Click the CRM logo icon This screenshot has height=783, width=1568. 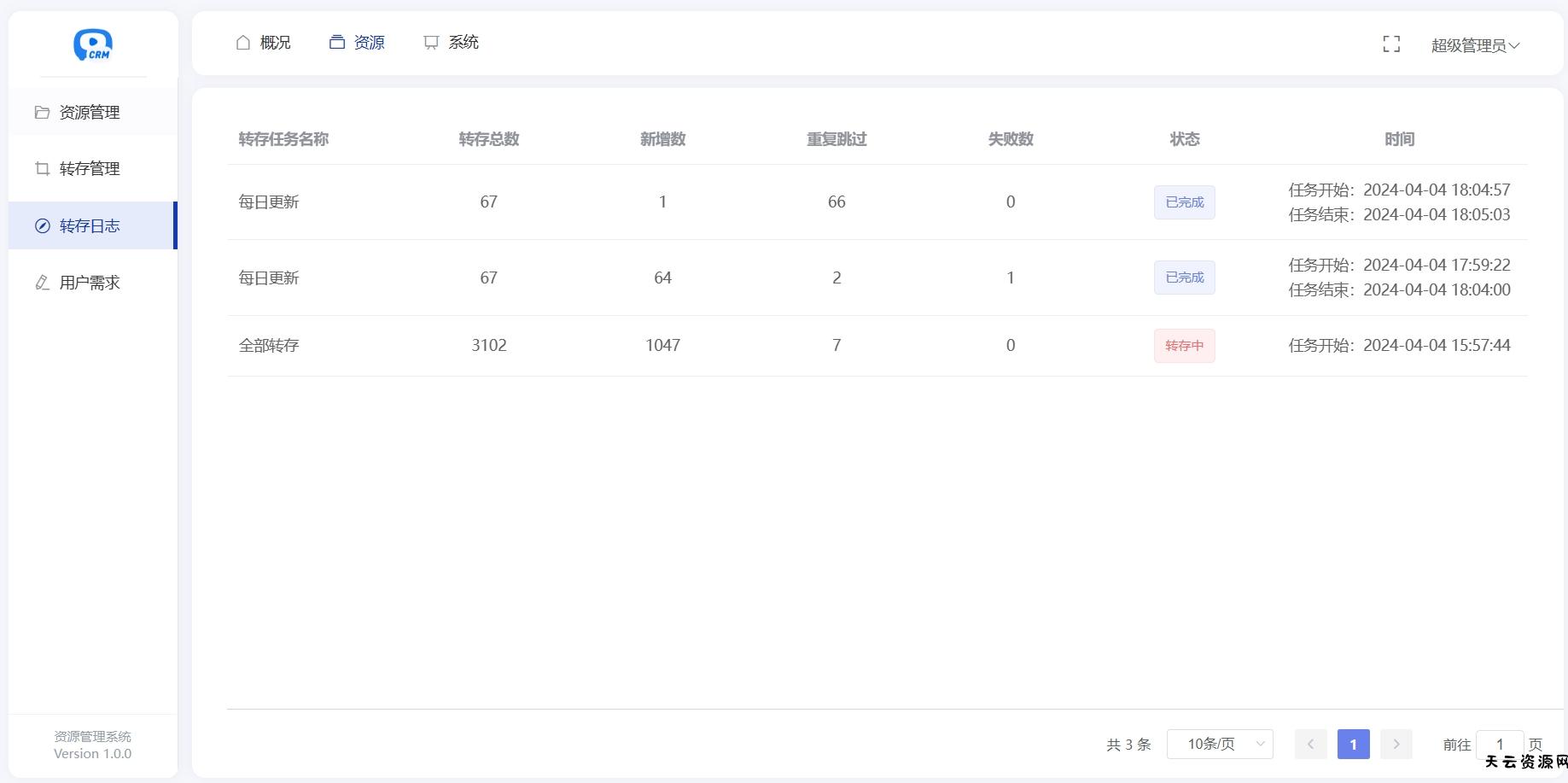click(x=92, y=44)
